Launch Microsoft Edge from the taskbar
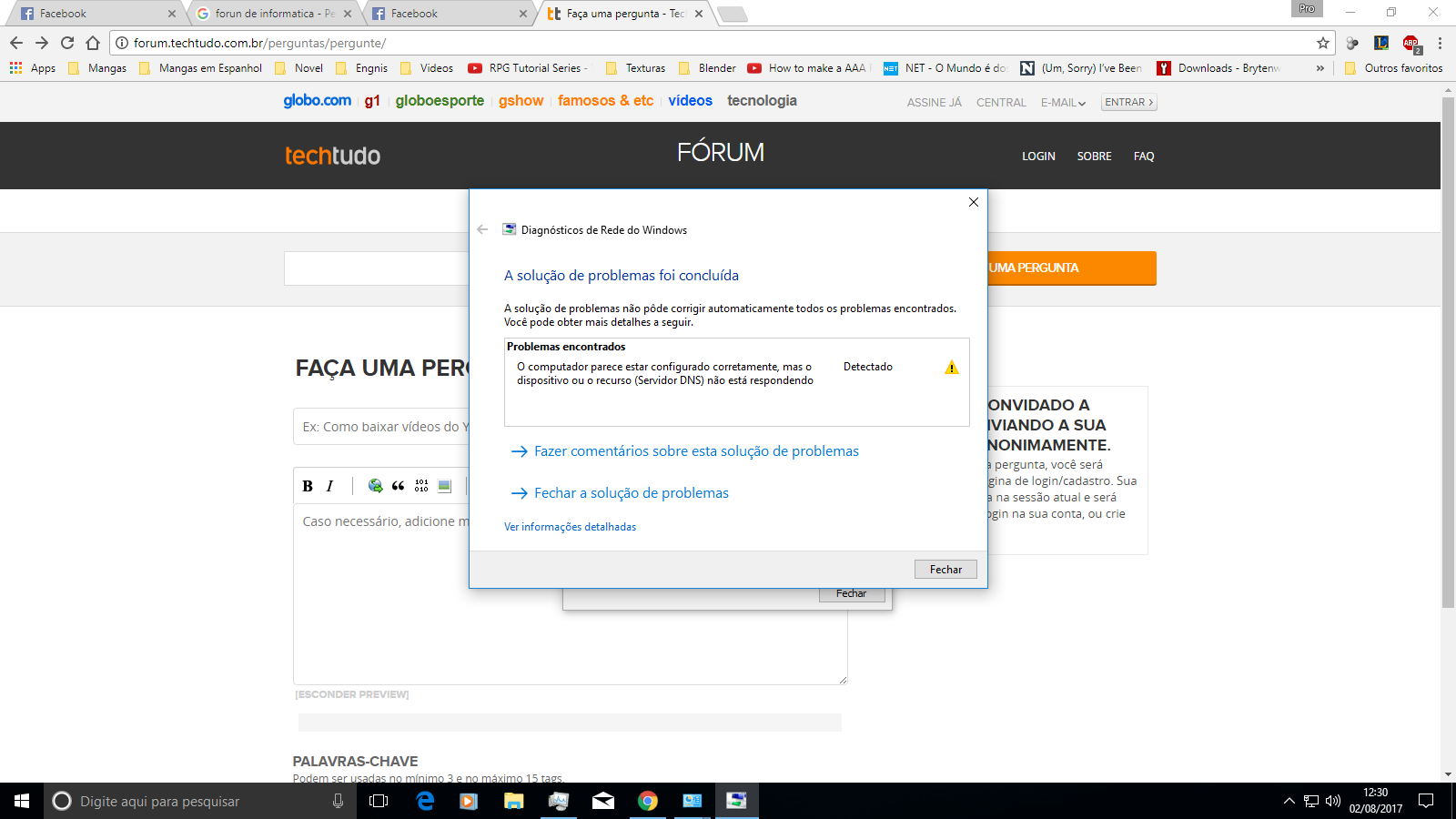 click(425, 801)
